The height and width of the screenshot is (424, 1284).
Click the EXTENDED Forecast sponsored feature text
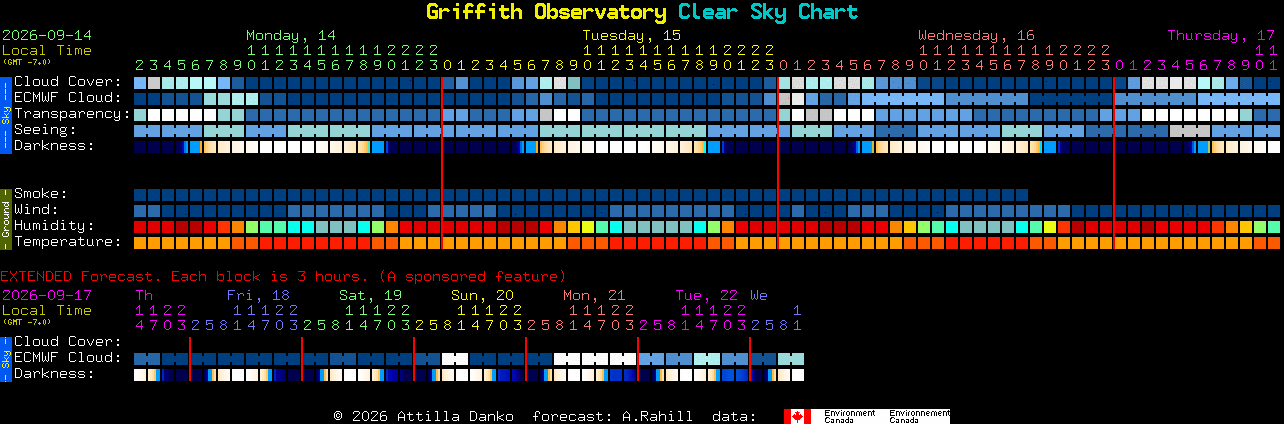pos(283,276)
